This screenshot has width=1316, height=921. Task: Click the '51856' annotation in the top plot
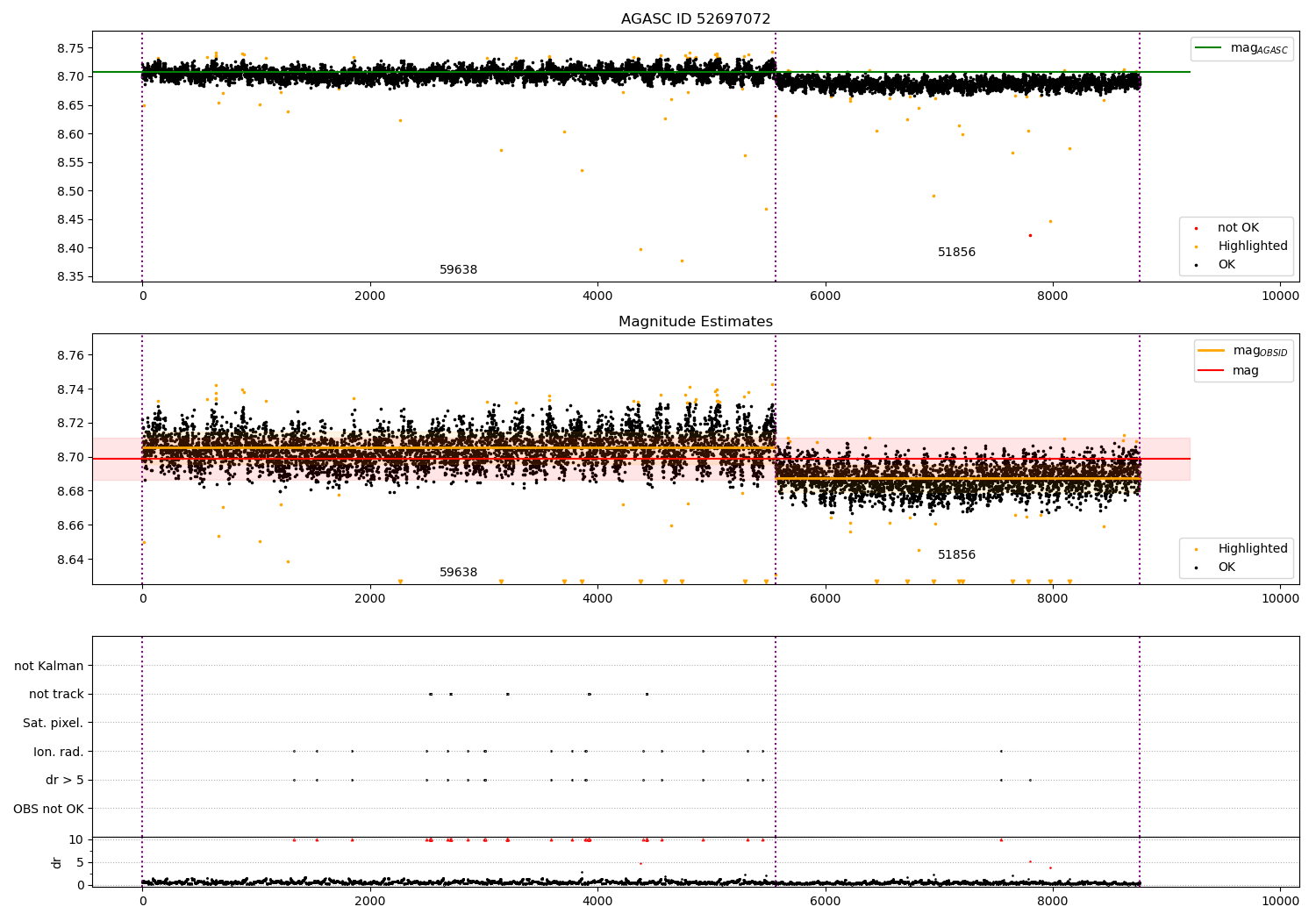(956, 253)
